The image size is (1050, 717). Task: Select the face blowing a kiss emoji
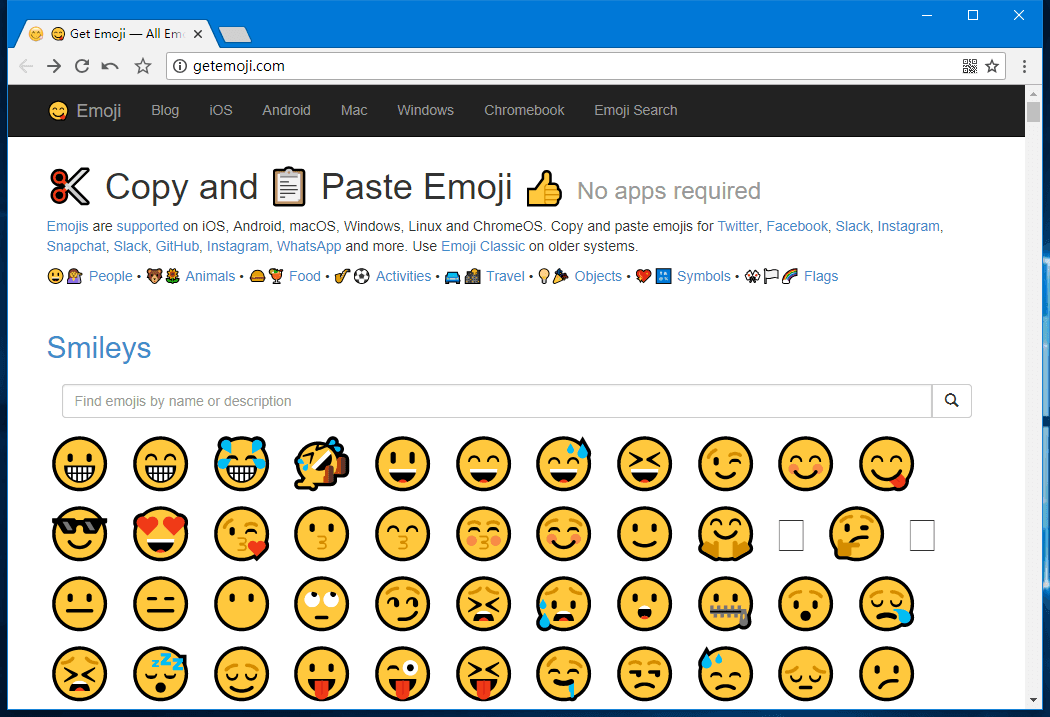pyautogui.click(x=241, y=534)
